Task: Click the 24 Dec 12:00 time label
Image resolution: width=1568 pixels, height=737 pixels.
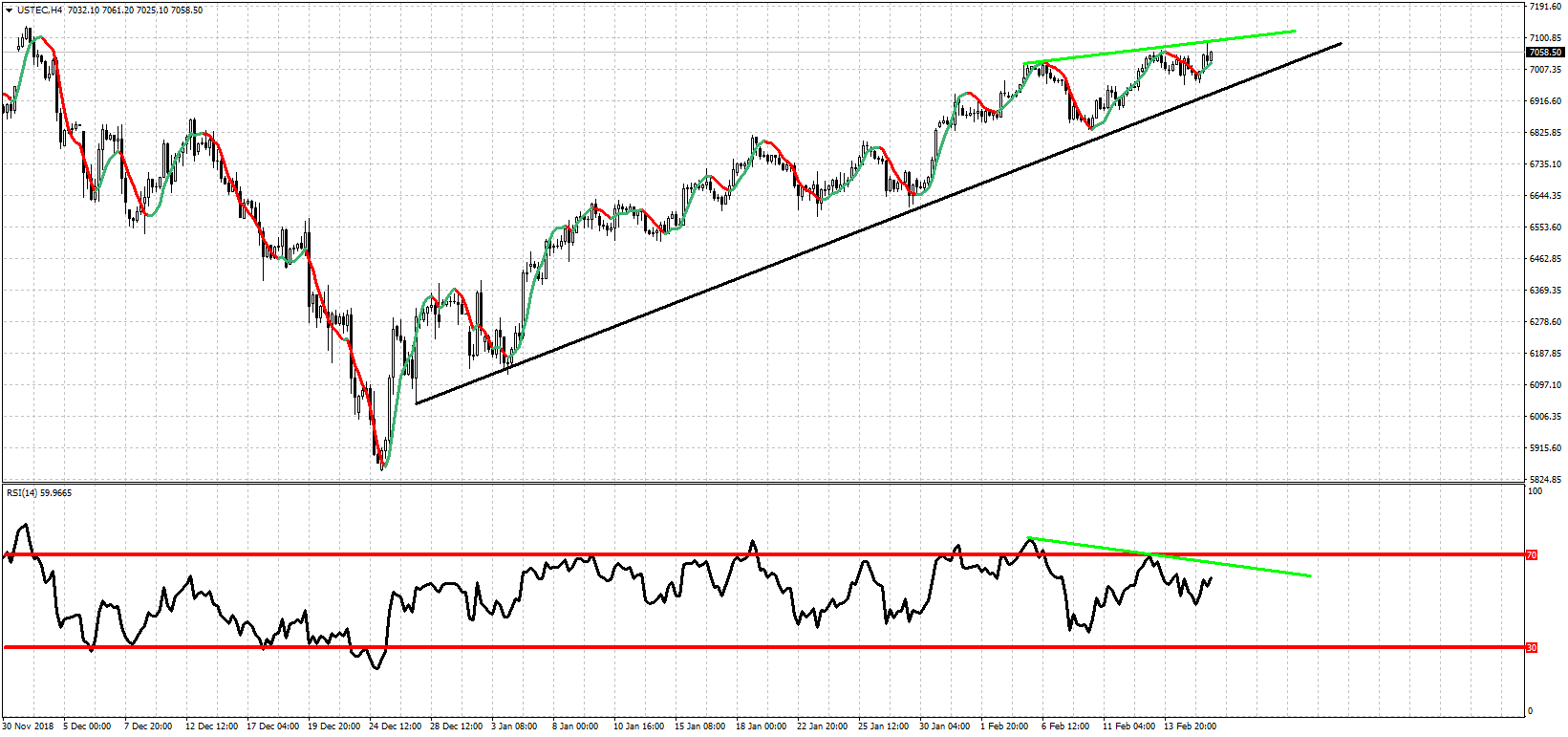Action: pyautogui.click(x=396, y=726)
